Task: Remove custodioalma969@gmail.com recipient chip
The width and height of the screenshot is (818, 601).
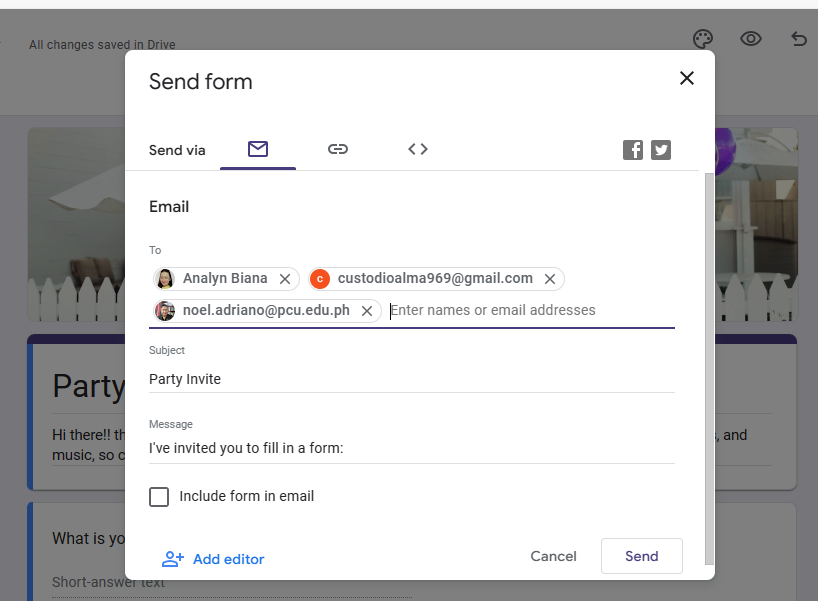Action: [x=550, y=279]
